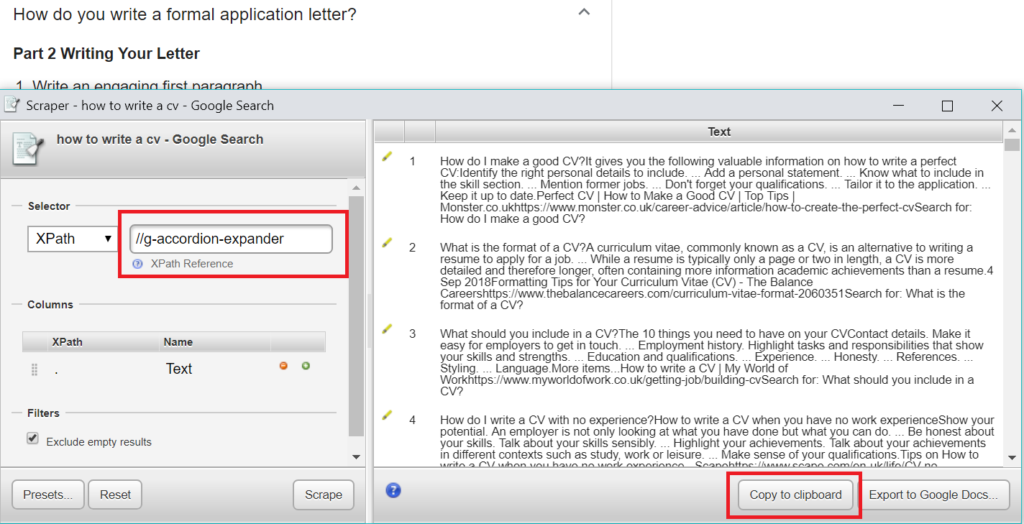
Task: Minimize the Scraper window
Action: pyautogui.click(x=899, y=106)
